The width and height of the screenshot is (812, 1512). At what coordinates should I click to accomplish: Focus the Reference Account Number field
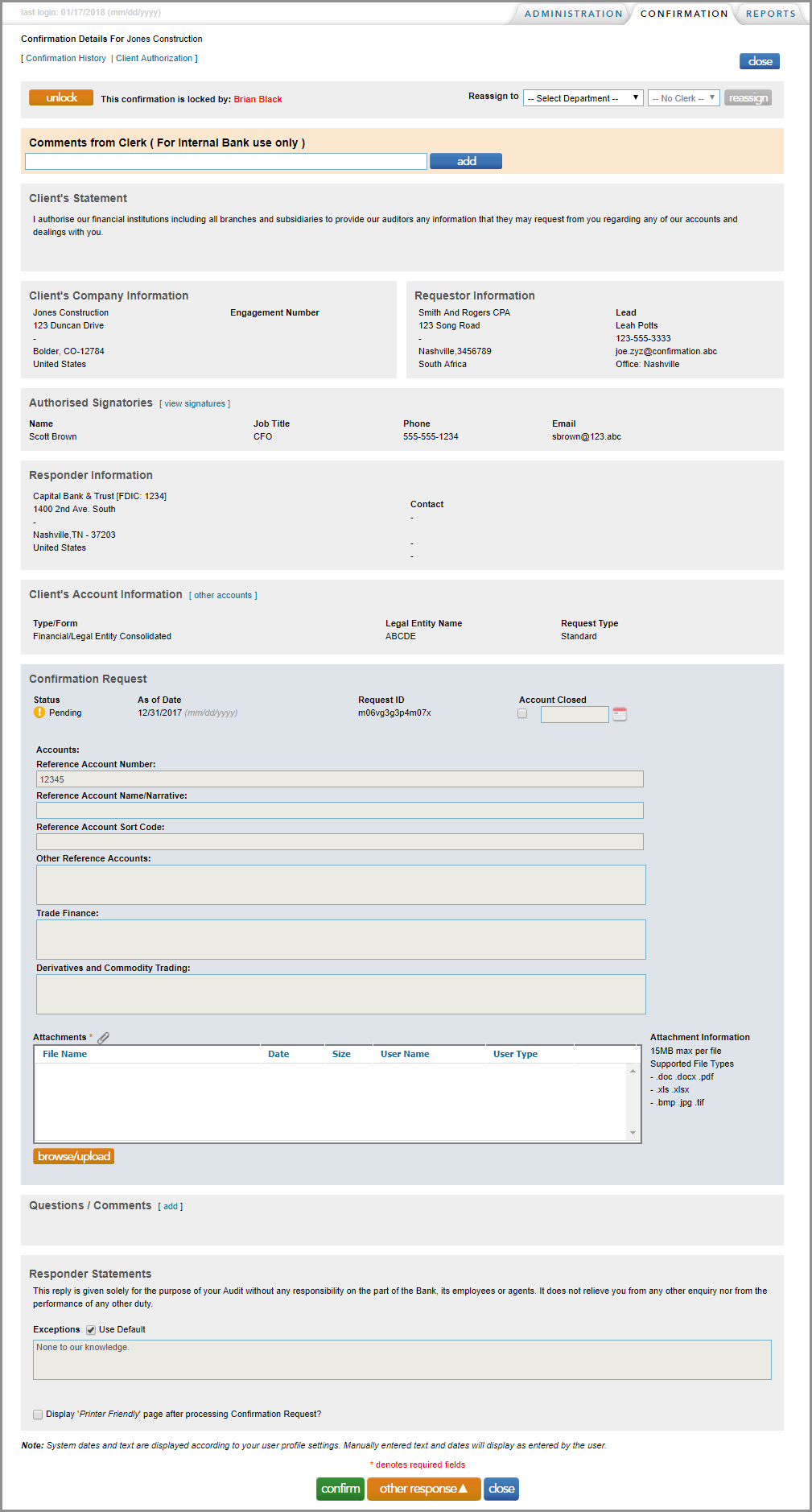pyautogui.click(x=340, y=779)
